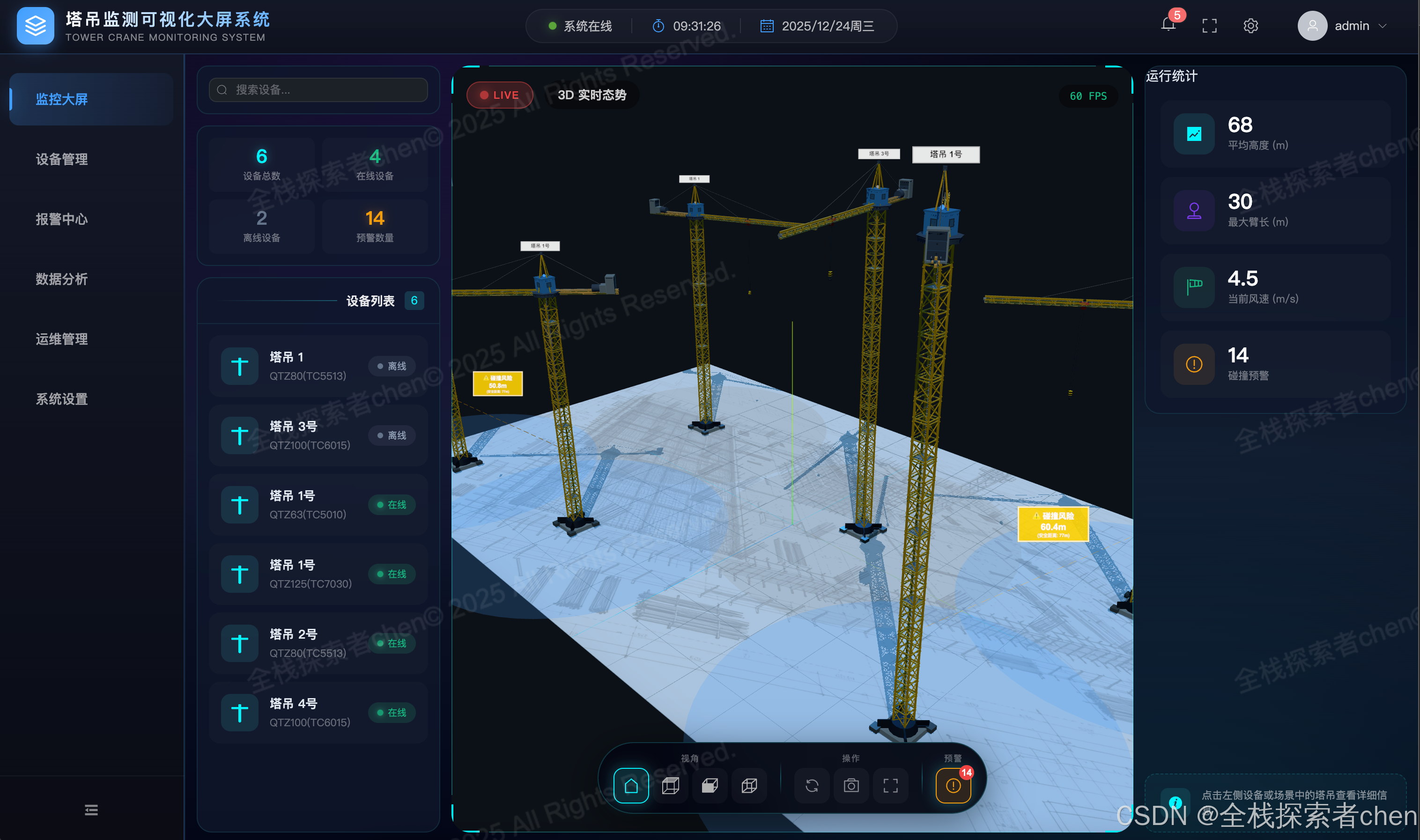Click the 最大臂长 purple icon

tap(1194, 211)
